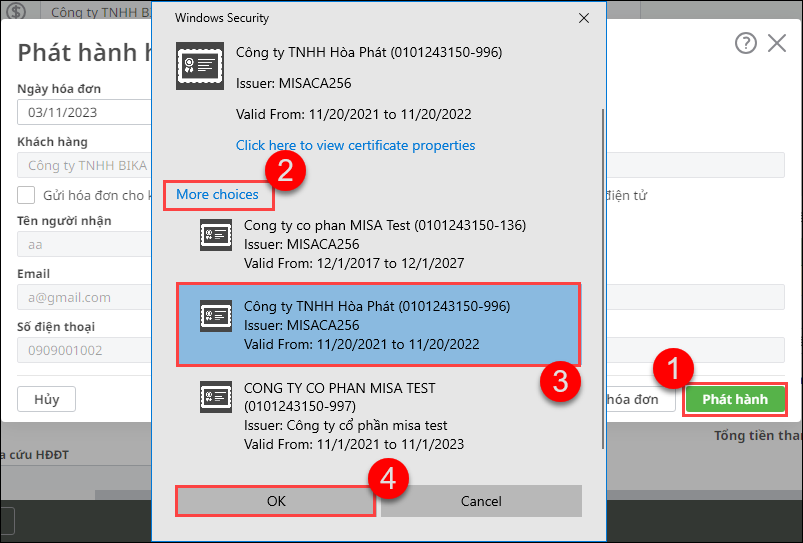Click Valid From: 11/1/2021 to 11/1/2023 text

click(354, 444)
